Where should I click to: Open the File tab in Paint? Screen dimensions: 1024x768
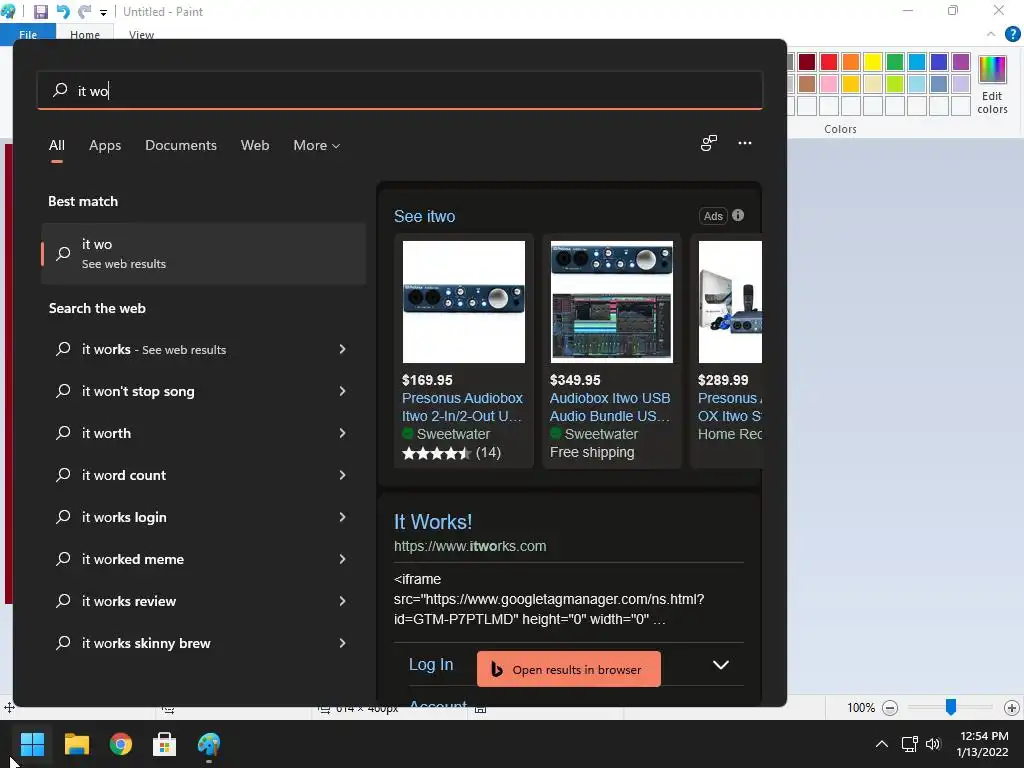pos(28,35)
